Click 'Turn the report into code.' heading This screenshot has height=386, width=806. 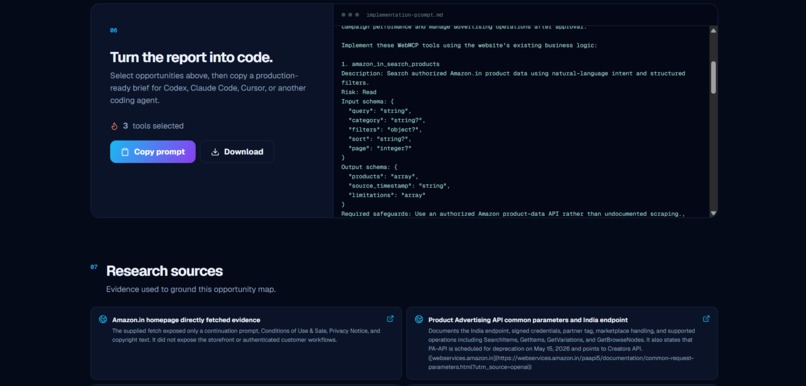click(x=191, y=57)
